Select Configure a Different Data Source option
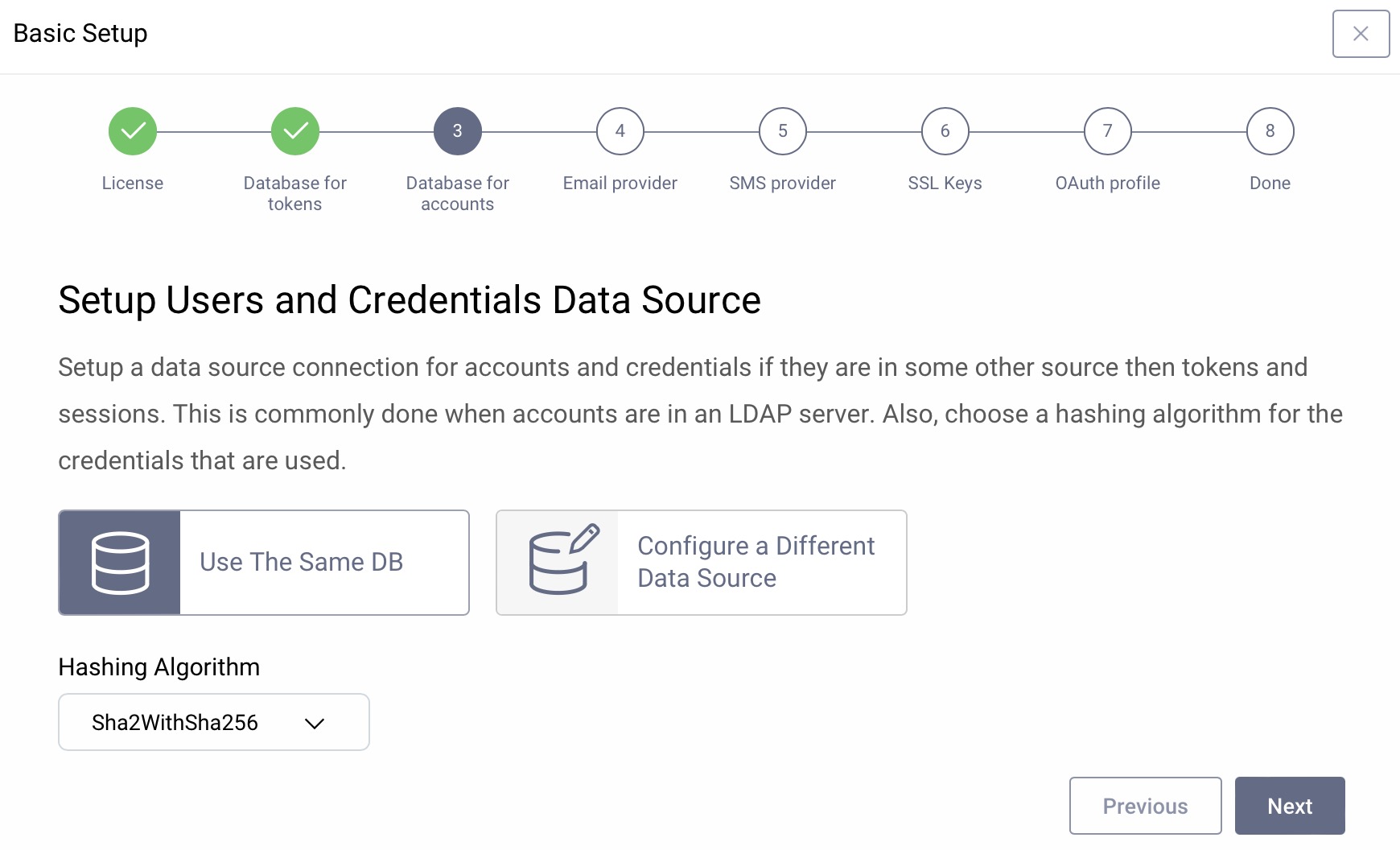1400x850 pixels. coord(755,562)
